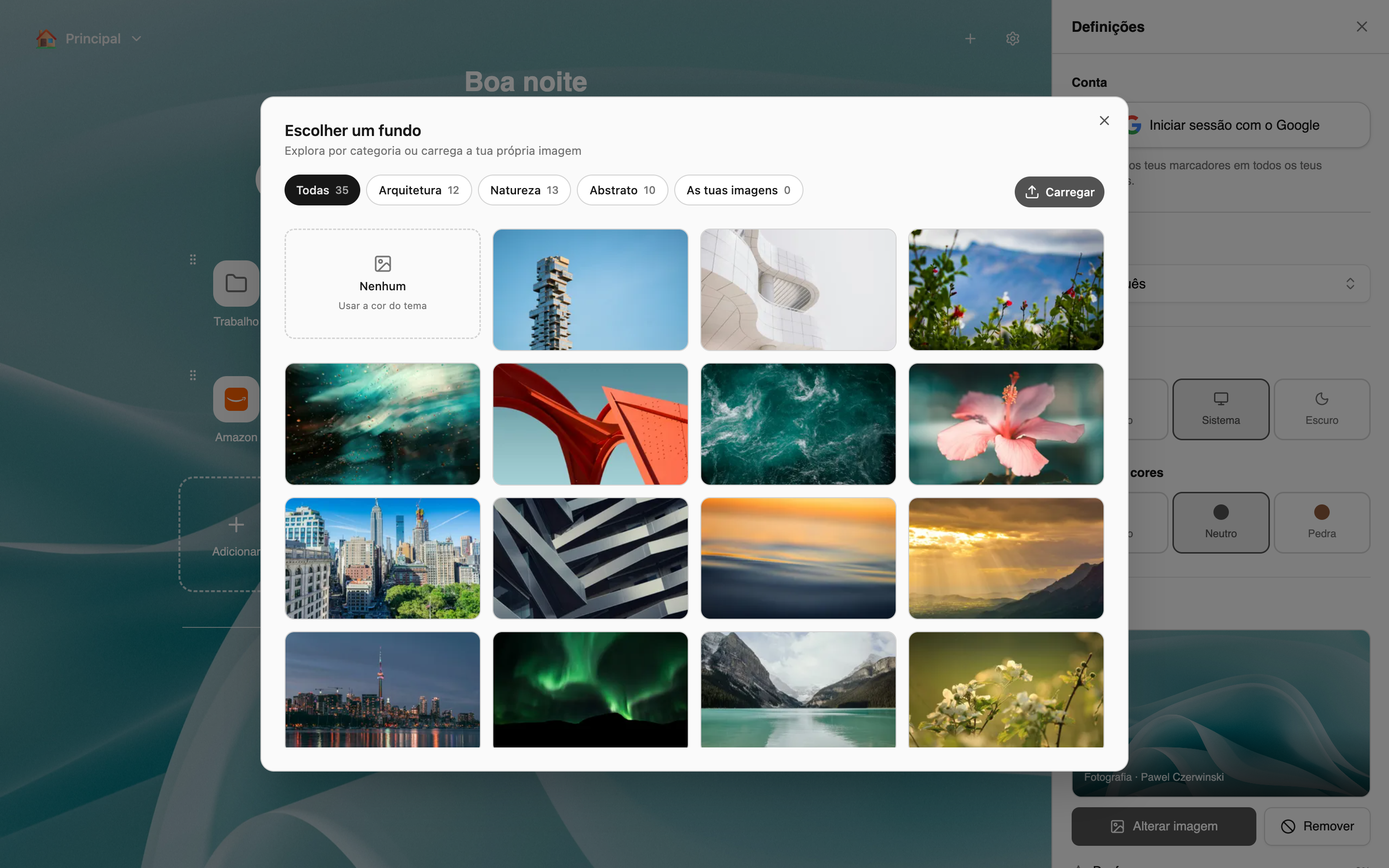1389x868 pixels.
Task: Choose the Pedra color scheme
Action: click(1321, 523)
